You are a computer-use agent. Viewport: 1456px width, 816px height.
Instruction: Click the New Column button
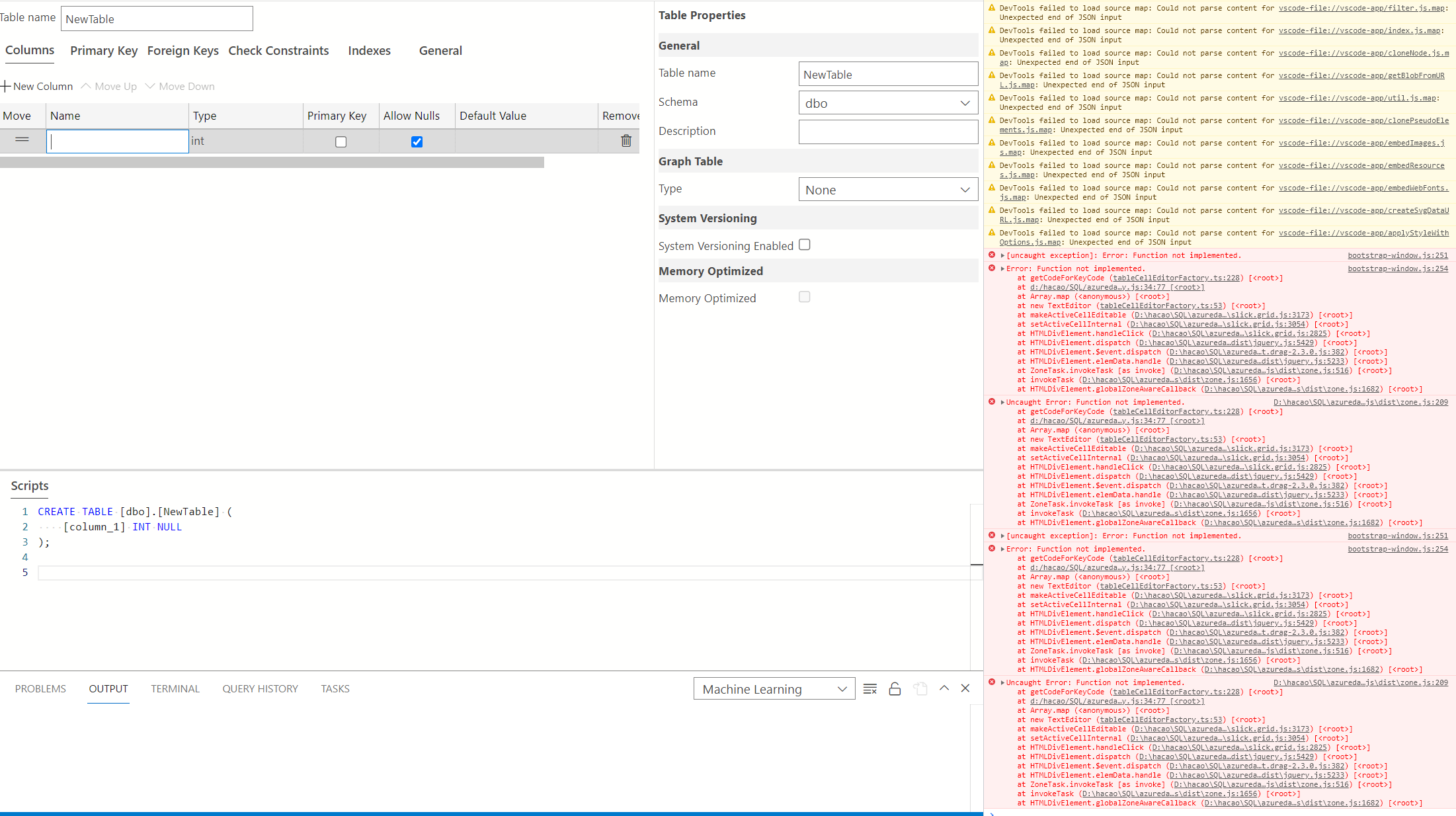(x=38, y=86)
